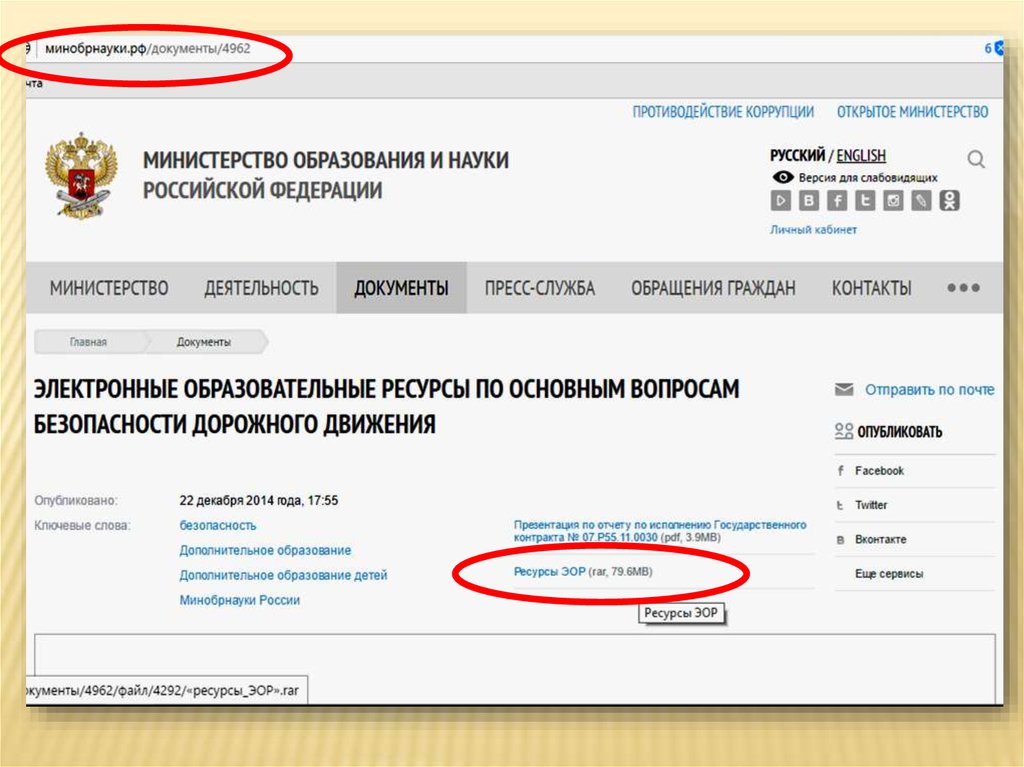The height and width of the screenshot is (767, 1024).
Task: Click the envelope icon by Отправить по почте
Action: click(844, 389)
